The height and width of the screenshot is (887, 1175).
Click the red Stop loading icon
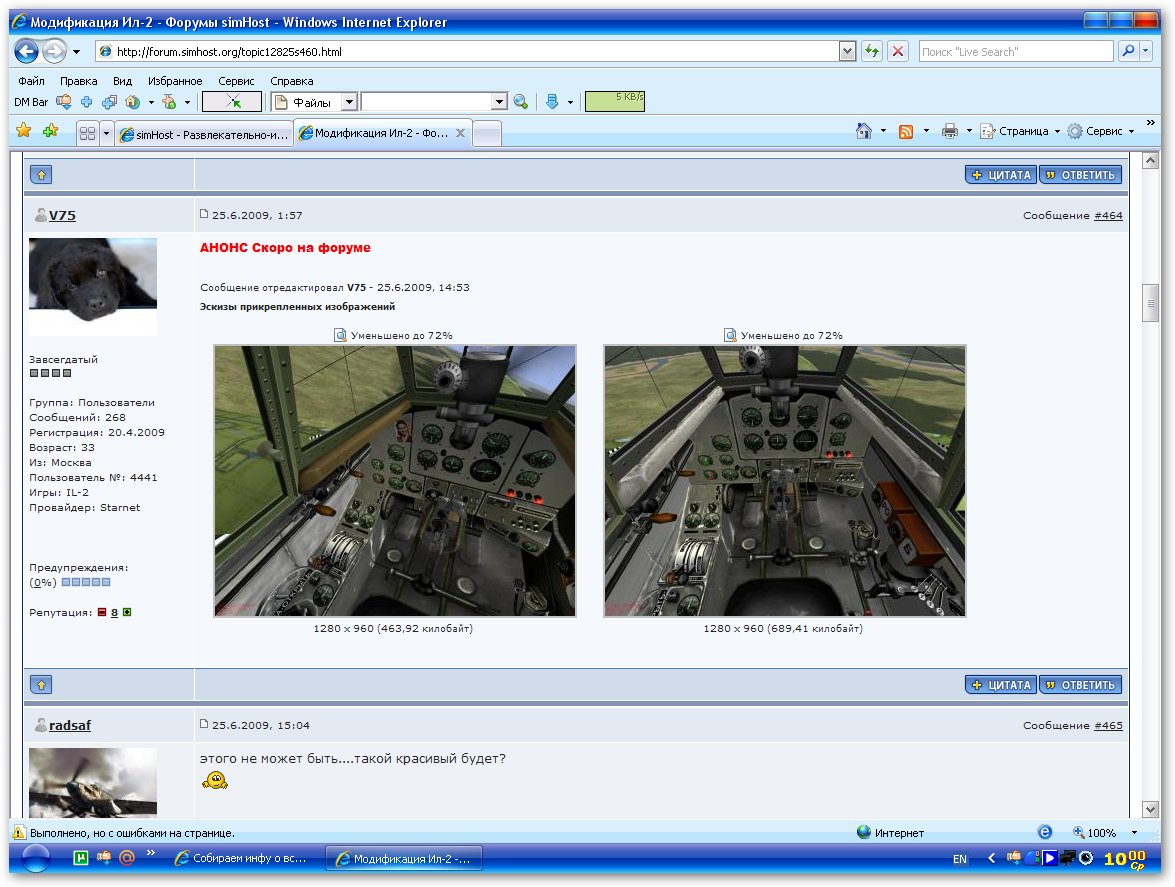pos(898,52)
